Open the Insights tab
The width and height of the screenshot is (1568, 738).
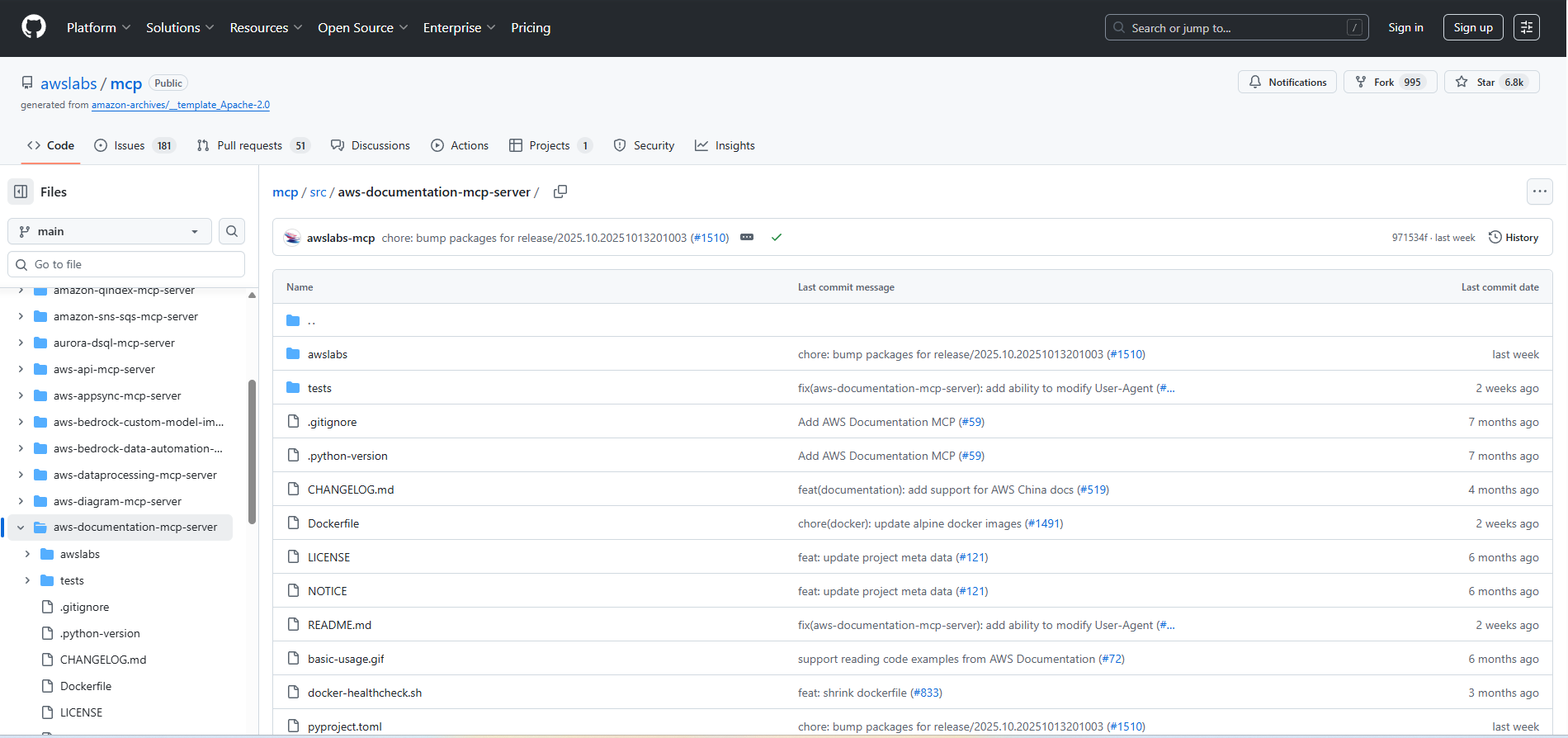pyautogui.click(x=725, y=145)
